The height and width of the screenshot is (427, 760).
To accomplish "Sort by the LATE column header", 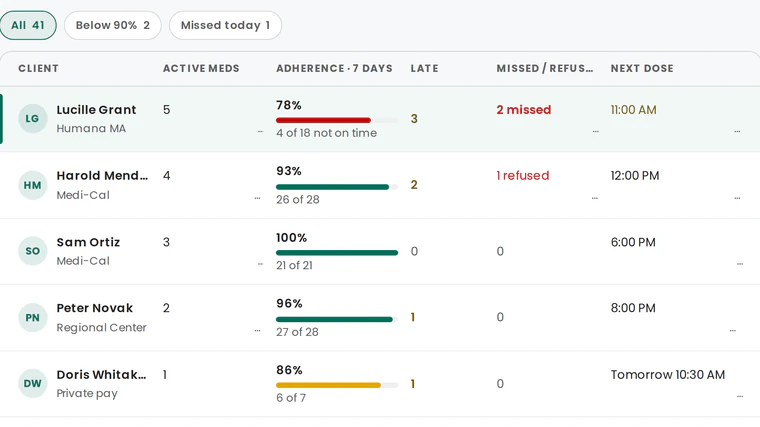I will 425,68.
